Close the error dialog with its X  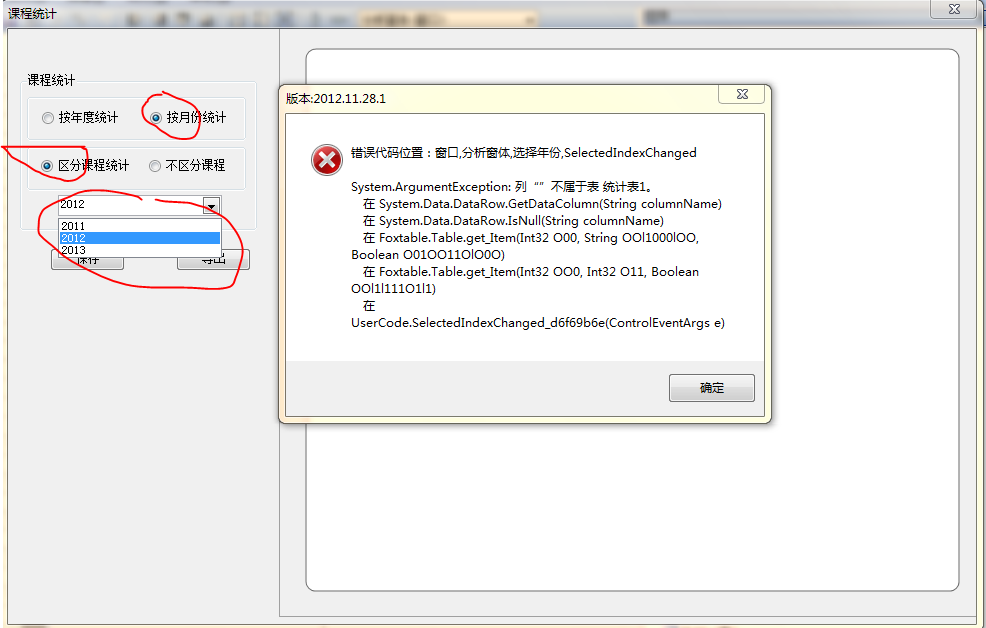pyautogui.click(x=742, y=94)
